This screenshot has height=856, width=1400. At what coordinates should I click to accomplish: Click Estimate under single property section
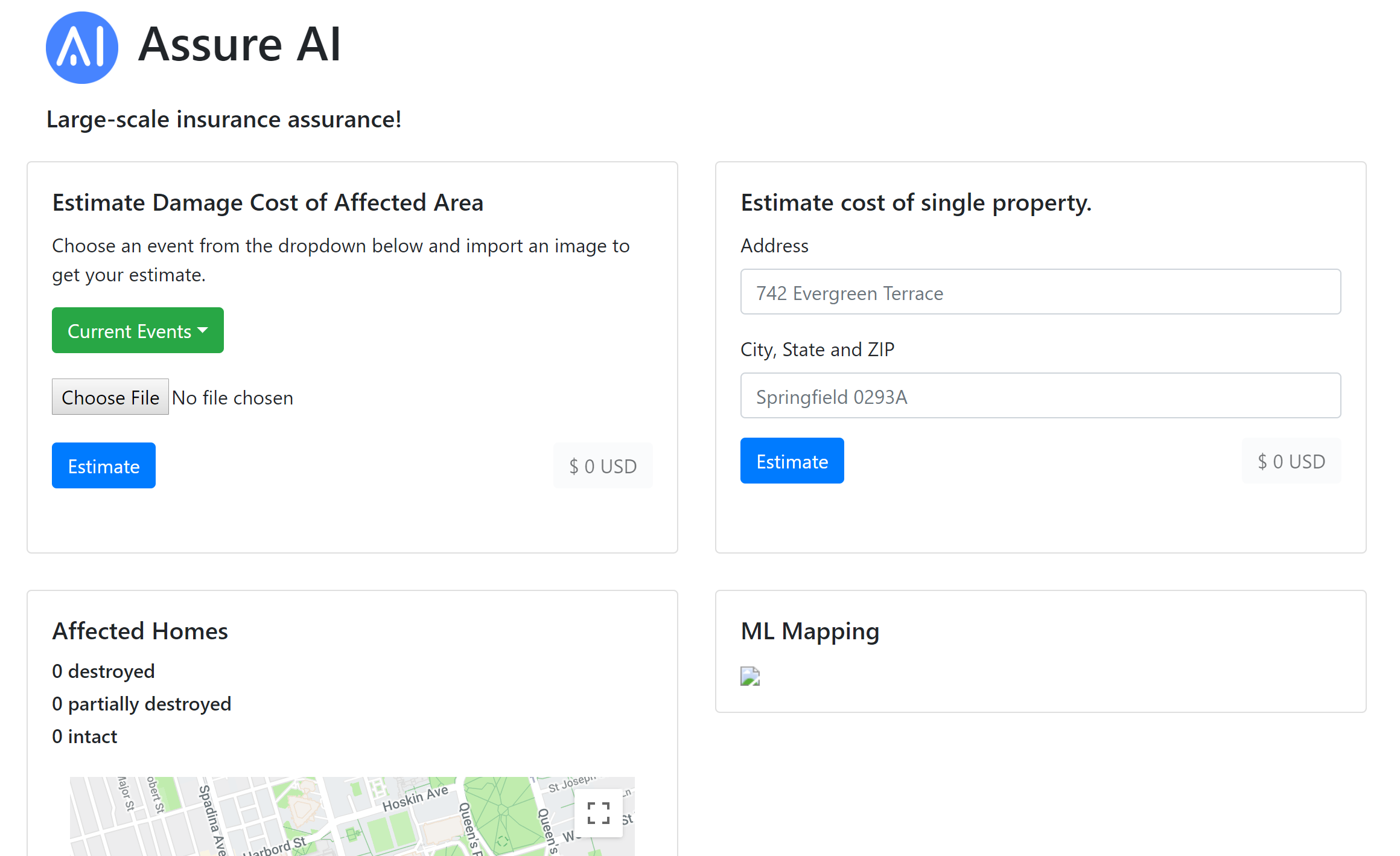[x=792, y=461]
